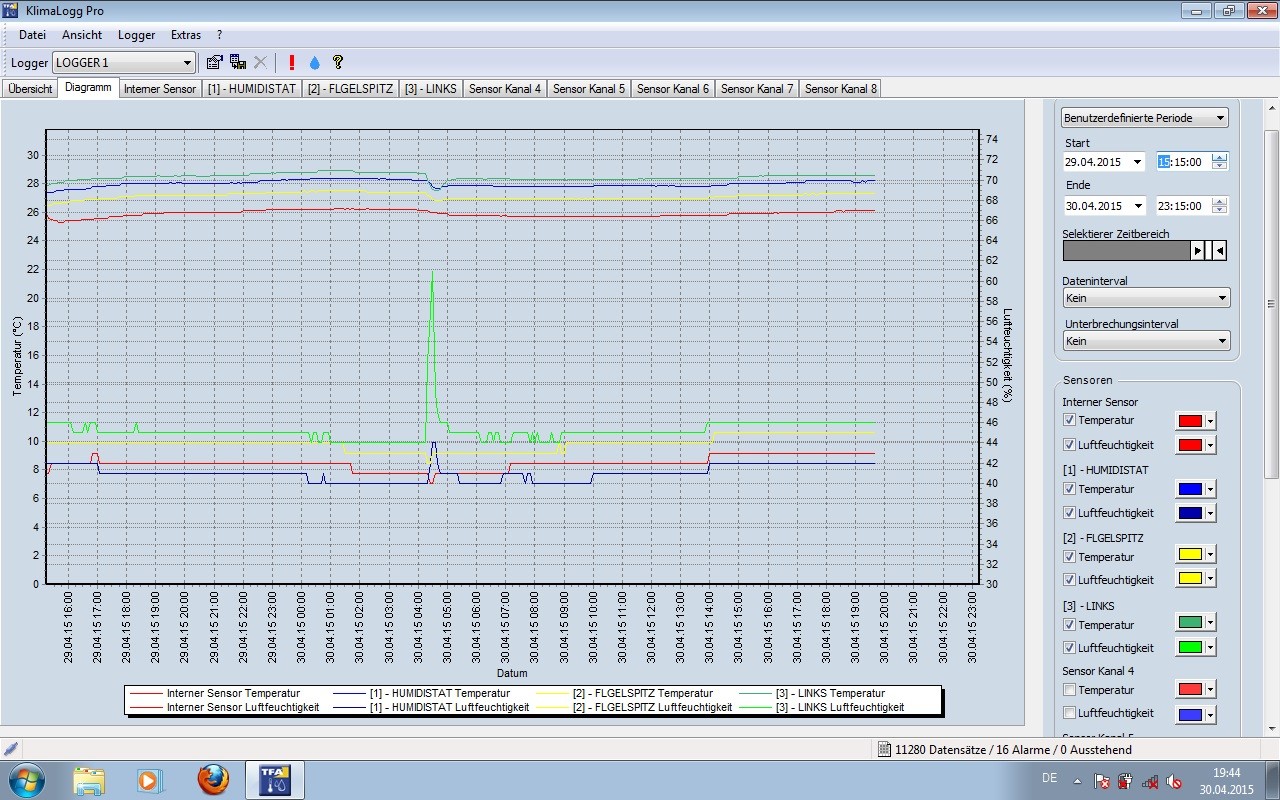Click the right arrow of time range selector
The width and height of the screenshot is (1280, 800).
point(1197,250)
